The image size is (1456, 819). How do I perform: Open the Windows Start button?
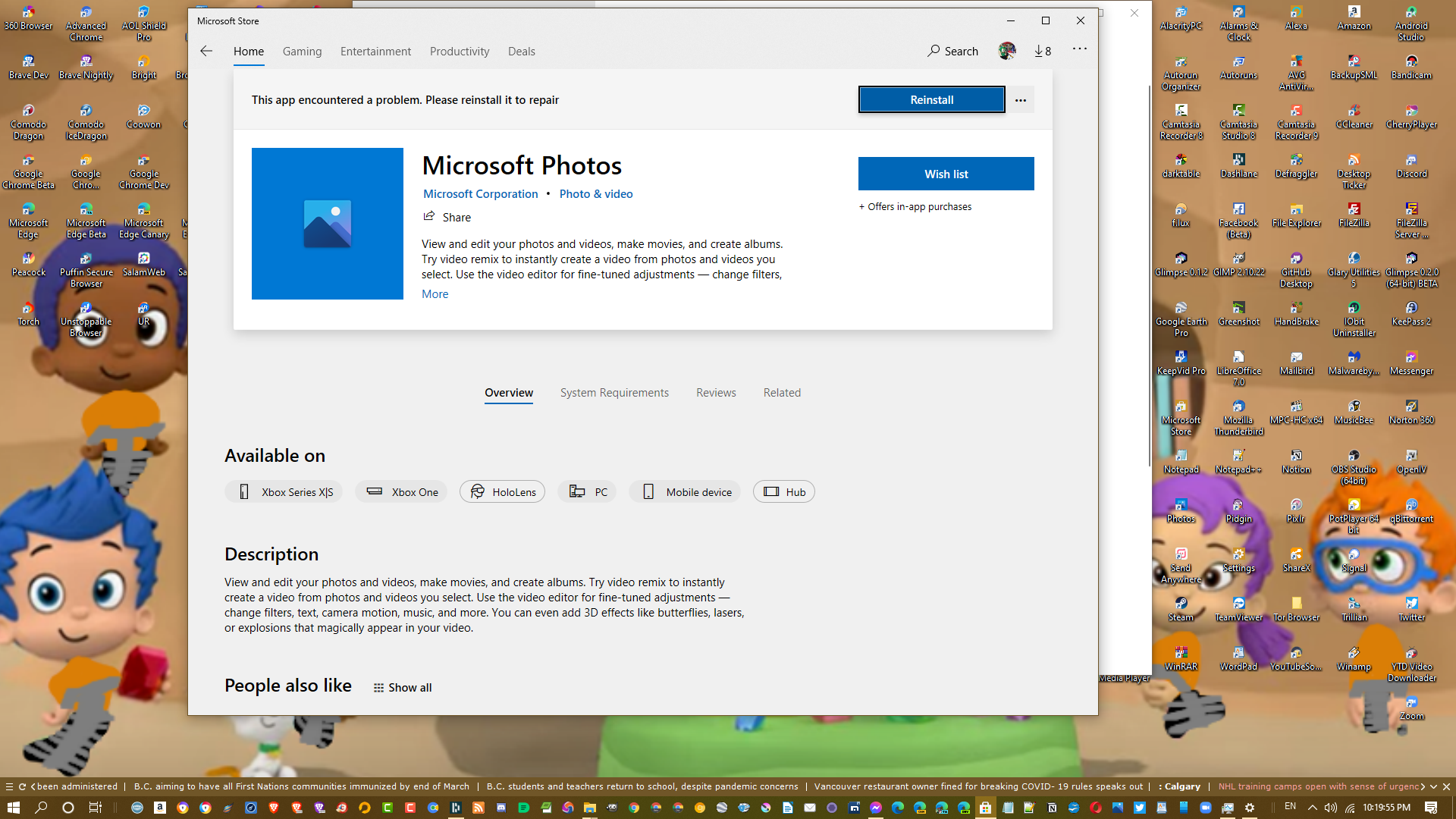click(x=13, y=808)
